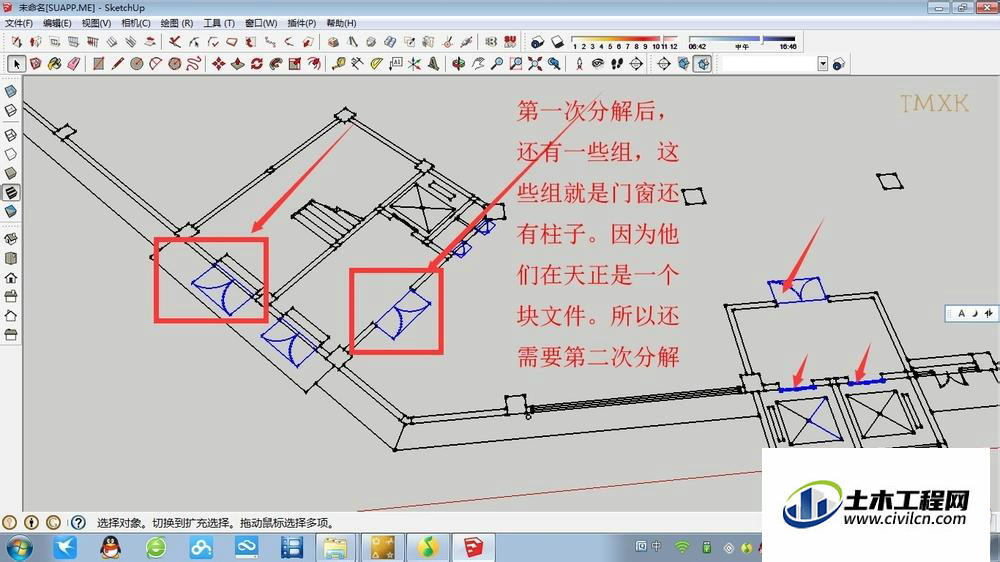Viewport: 1000px width, 562px height.
Task: Open the layer selection dropdown
Action: (x=823, y=64)
